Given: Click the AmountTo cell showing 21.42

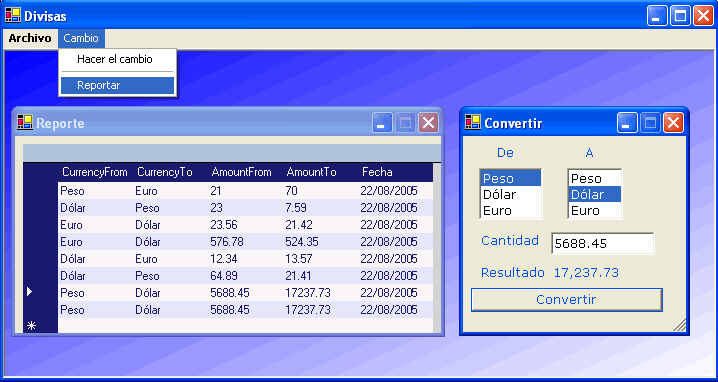Looking at the screenshot, I should tap(321, 224).
